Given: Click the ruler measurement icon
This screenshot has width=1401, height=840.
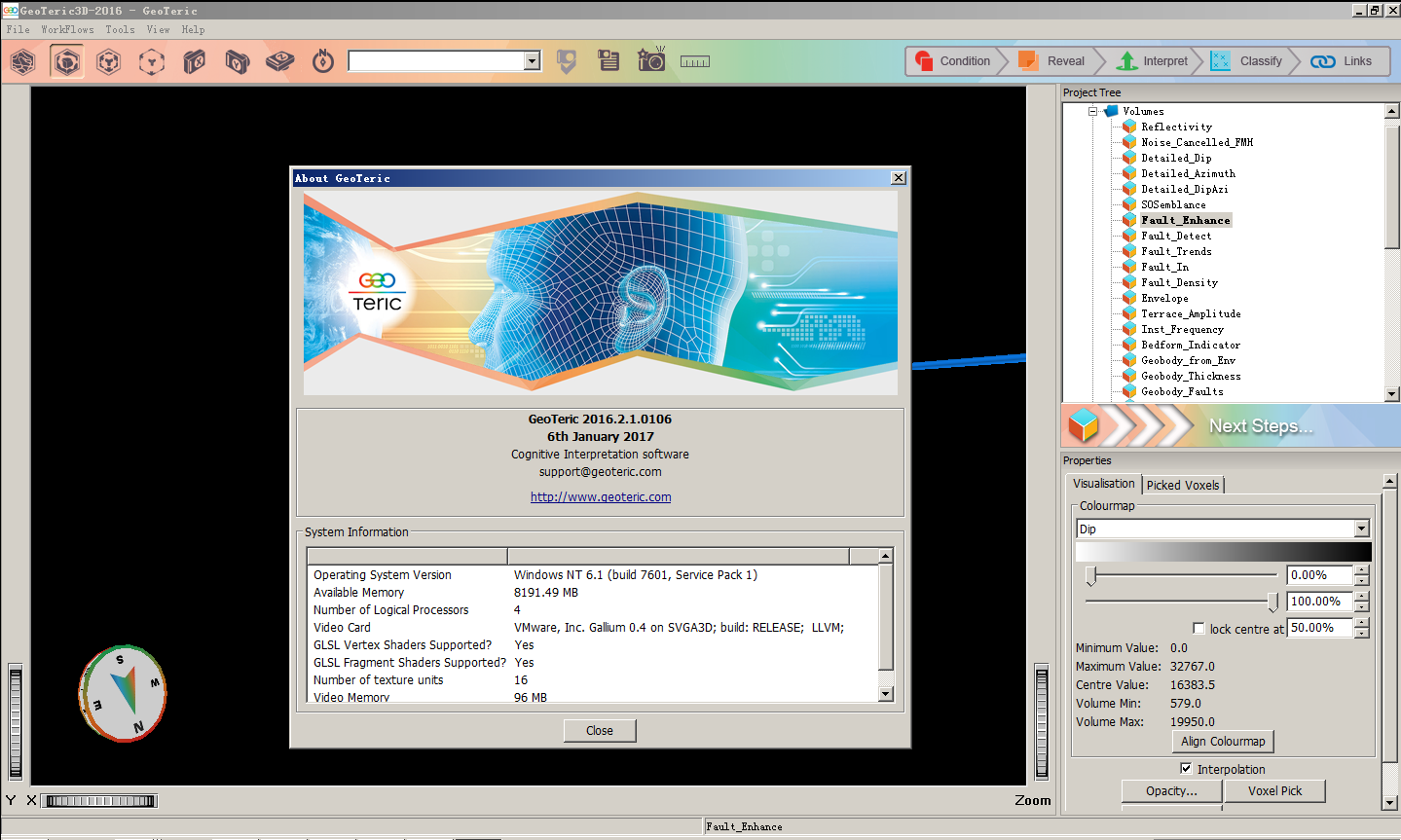Looking at the screenshot, I should (694, 62).
